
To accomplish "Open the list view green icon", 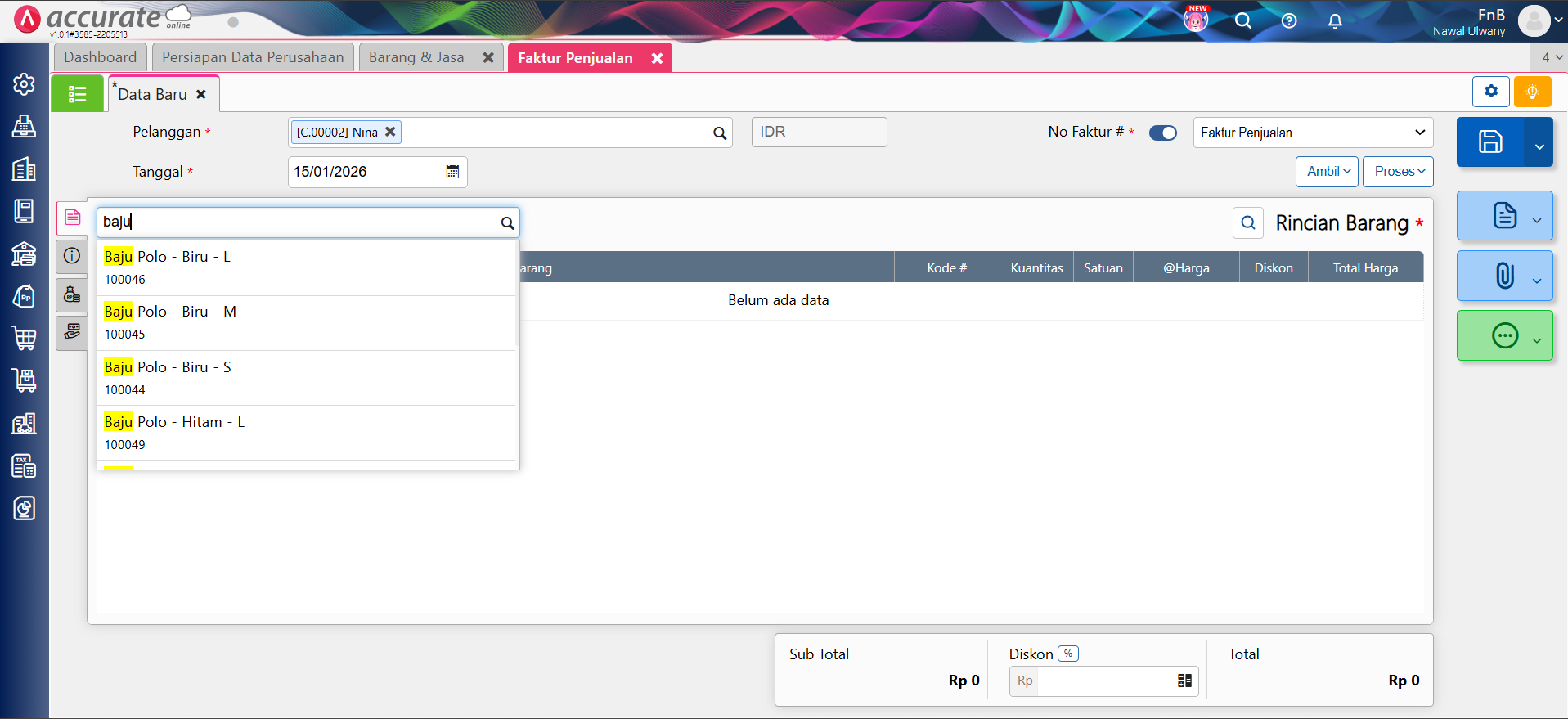I will pos(77,94).
